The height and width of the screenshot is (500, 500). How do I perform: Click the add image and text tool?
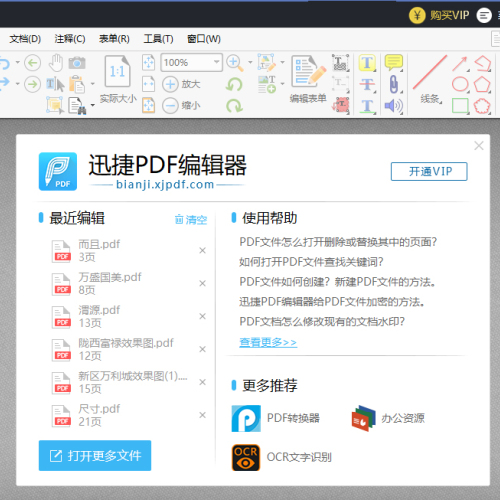tap(267, 84)
